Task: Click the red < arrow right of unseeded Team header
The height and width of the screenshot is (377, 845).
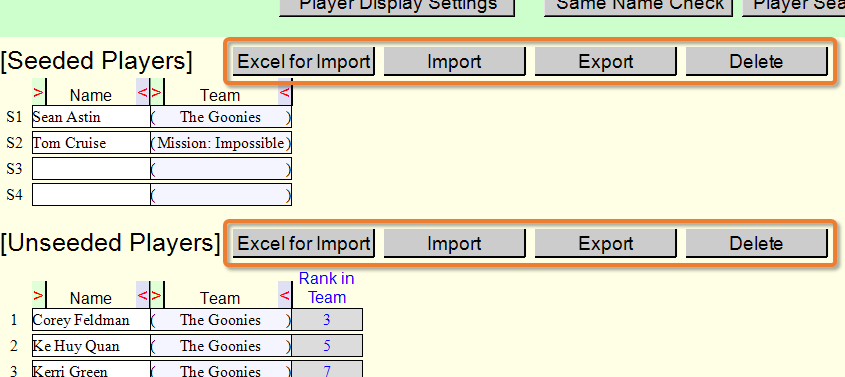Action: tap(285, 295)
